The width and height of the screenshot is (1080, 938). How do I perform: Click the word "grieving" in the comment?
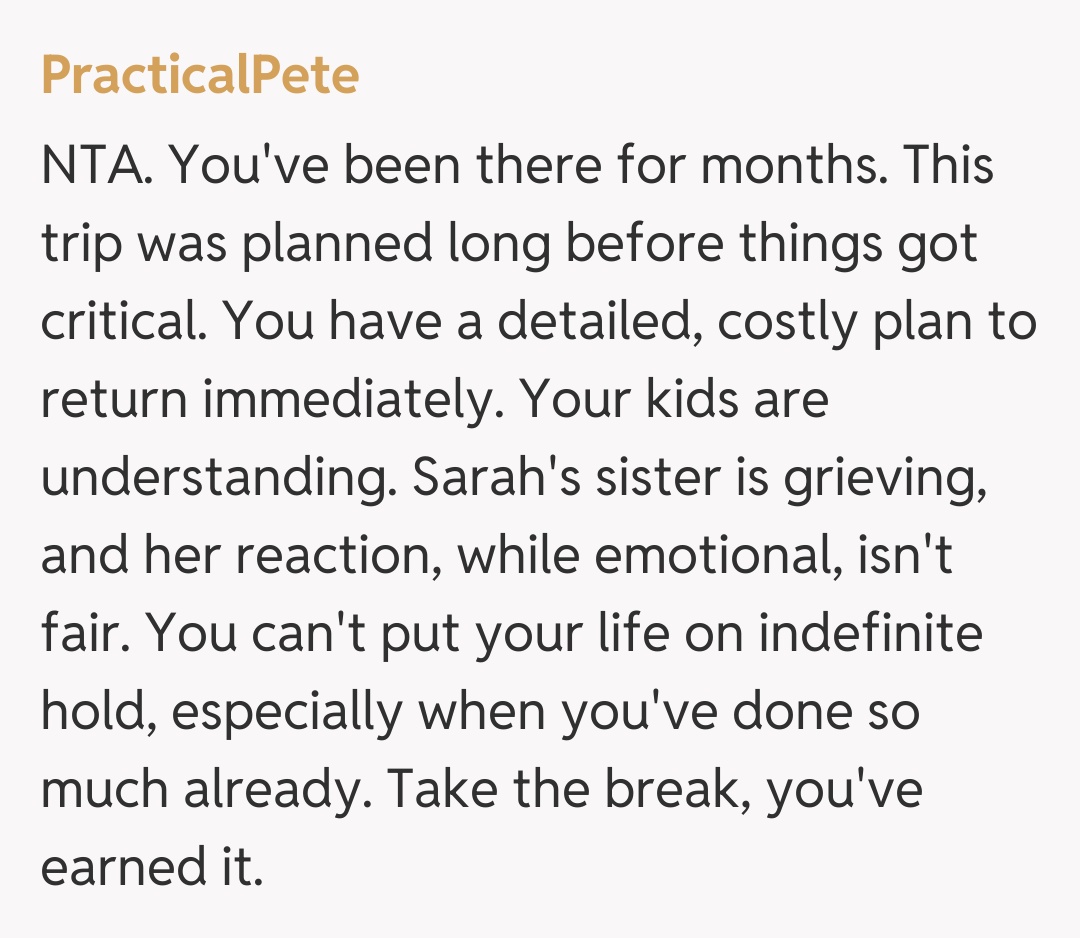(x=886, y=479)
